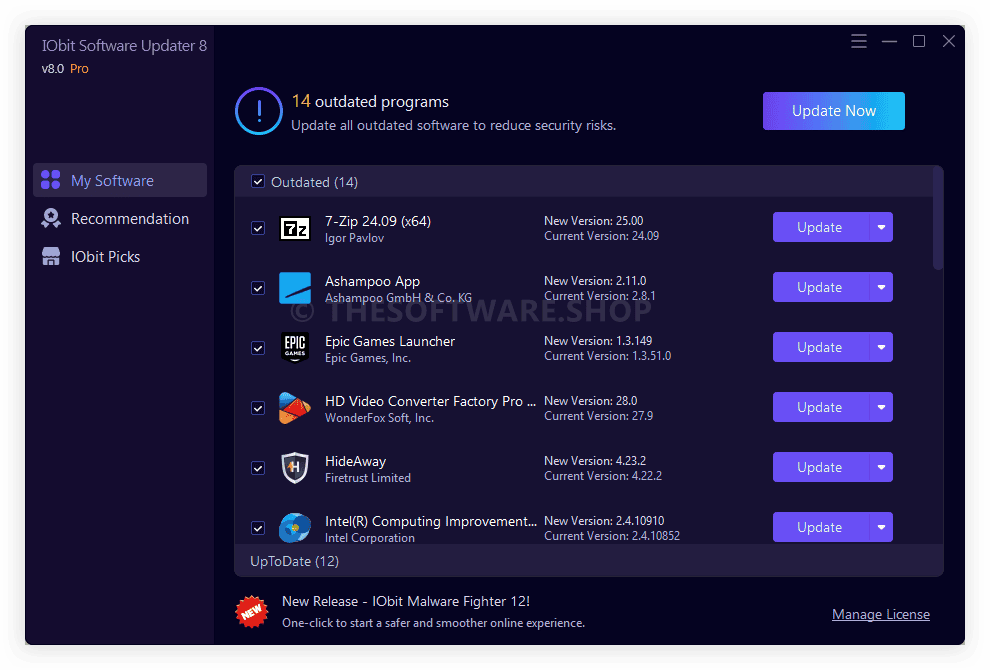
Task: Click the Update Now button
Action: pos(833,111)
